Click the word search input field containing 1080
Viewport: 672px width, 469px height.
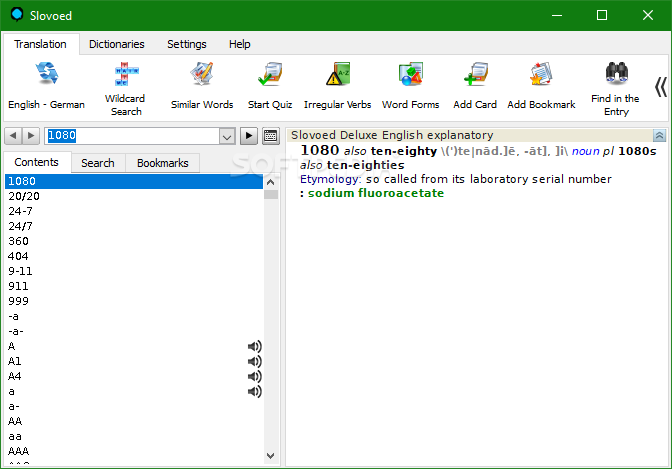point(132,136)
